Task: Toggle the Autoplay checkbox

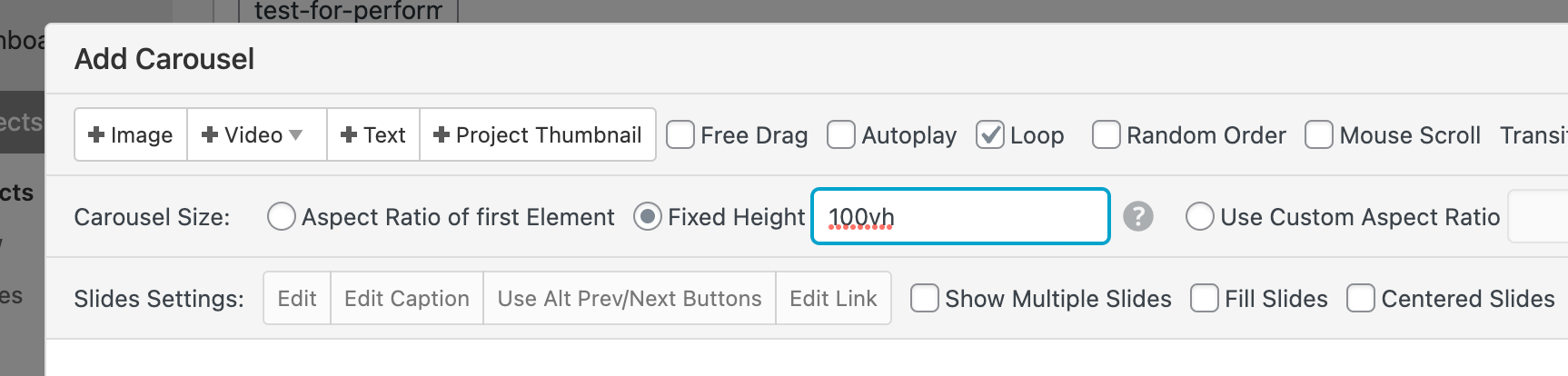Action: (841, 135)
